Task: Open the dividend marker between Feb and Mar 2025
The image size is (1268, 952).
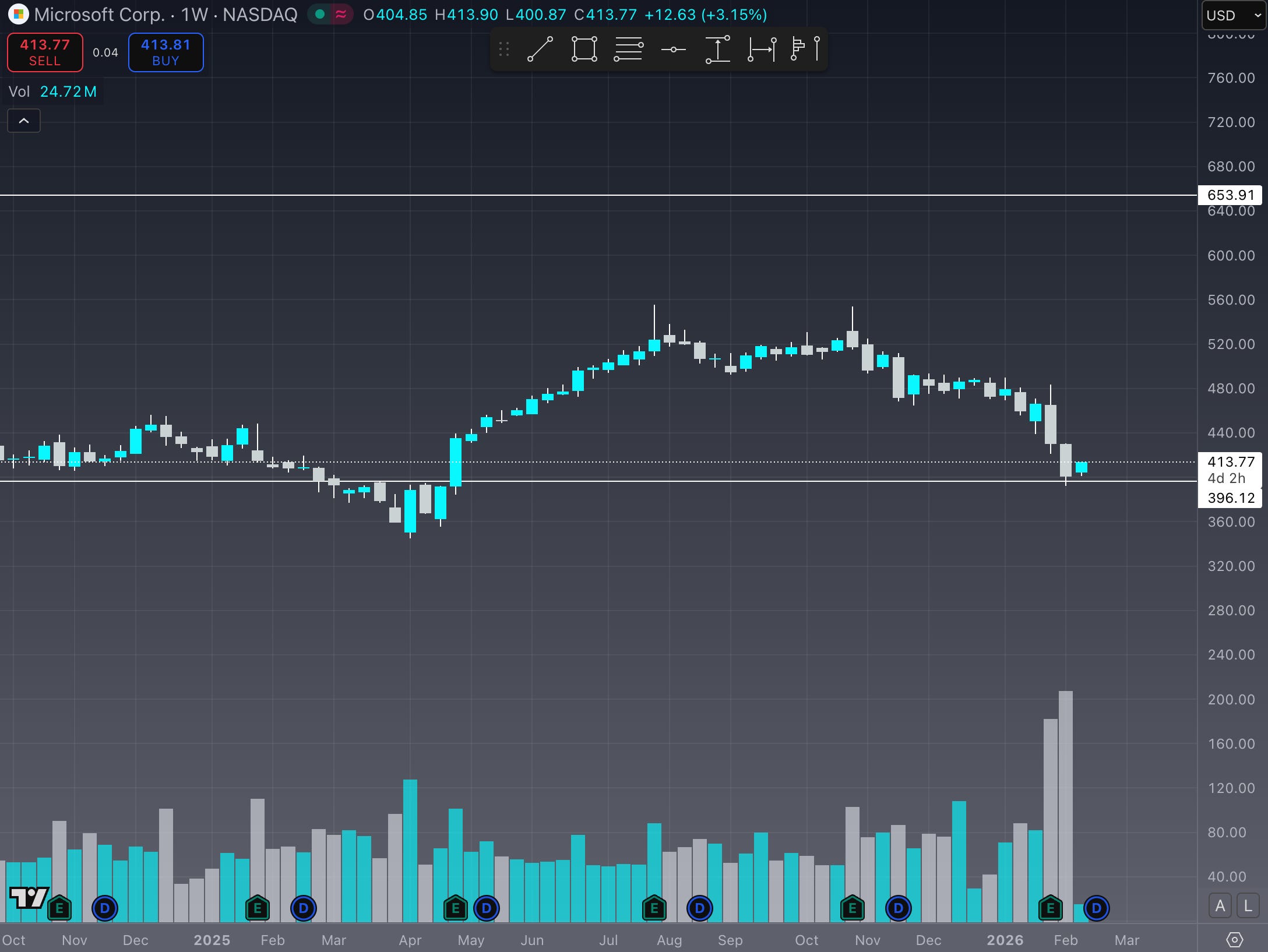Action: tap(303, 908)
